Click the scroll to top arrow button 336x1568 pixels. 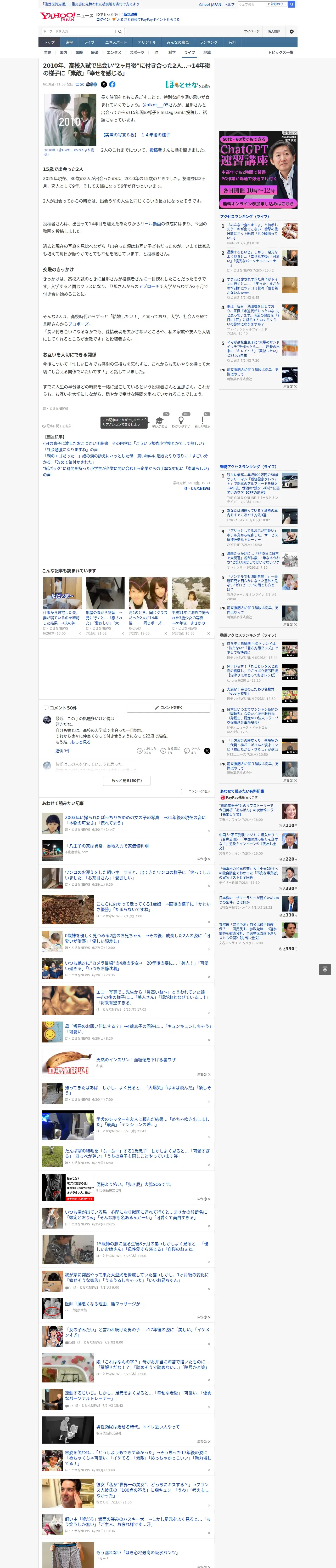(325, 970)
